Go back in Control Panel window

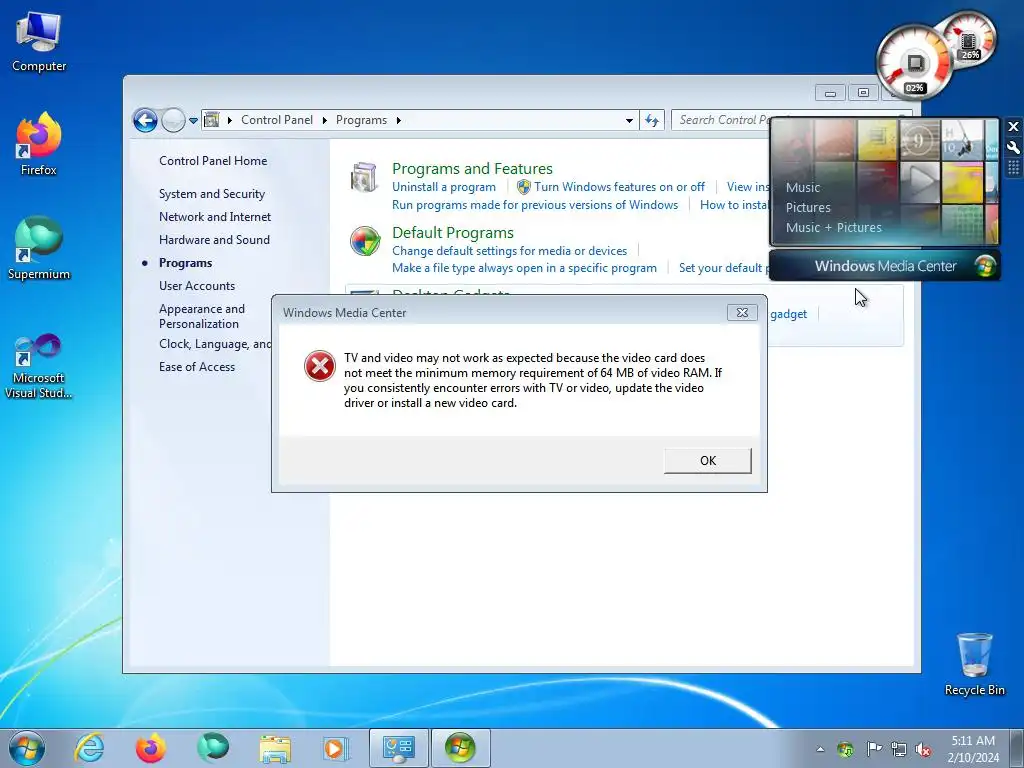pyautogui.click(x=145, y=120)
